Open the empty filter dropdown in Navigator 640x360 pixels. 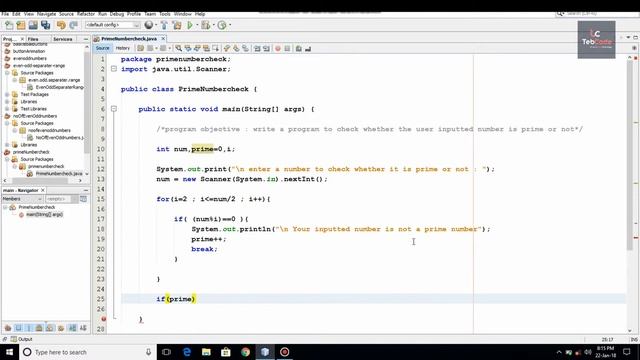click(x=62, y=199)
